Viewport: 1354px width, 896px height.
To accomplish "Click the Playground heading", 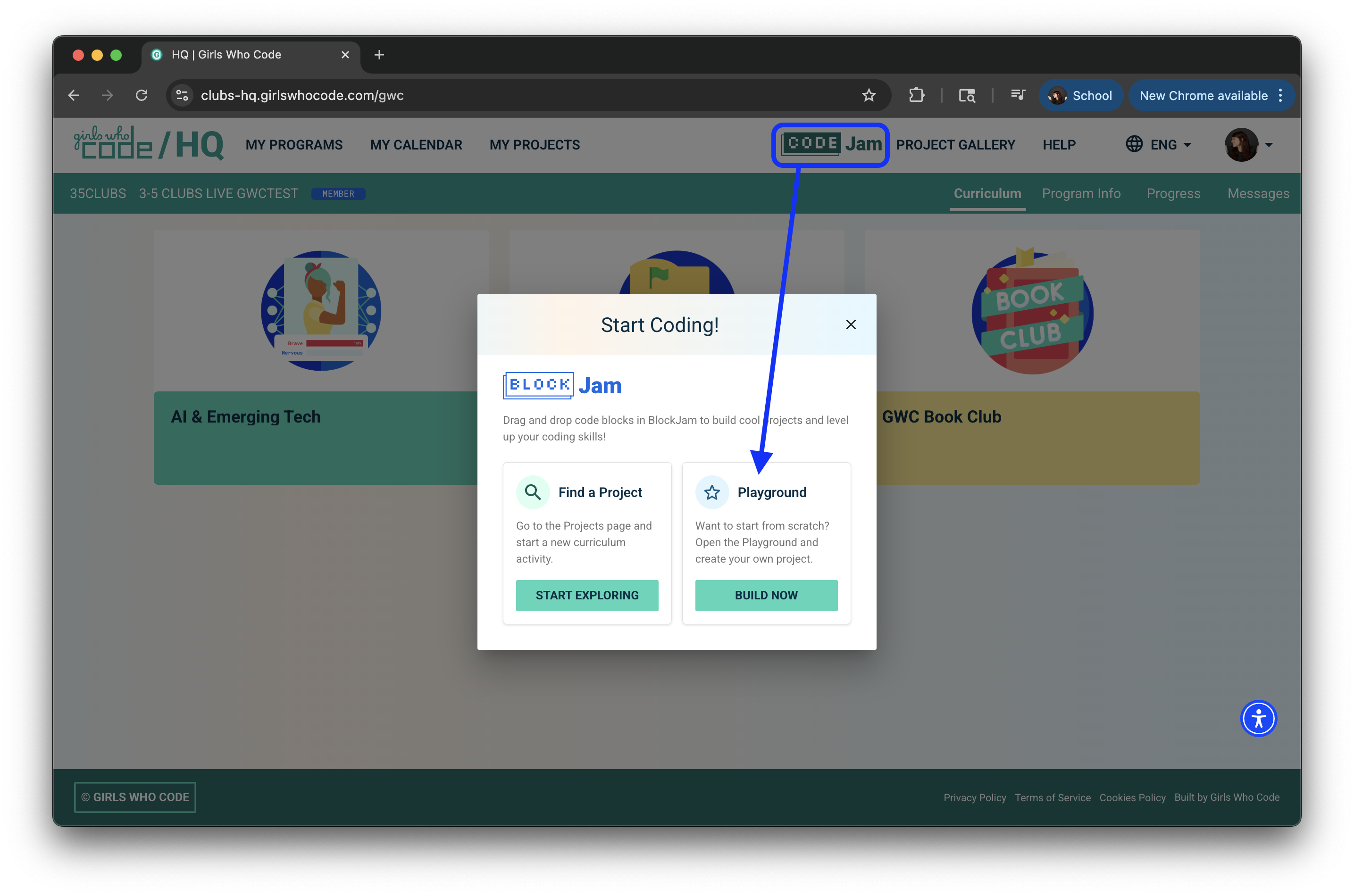I will tap(772, 492).
